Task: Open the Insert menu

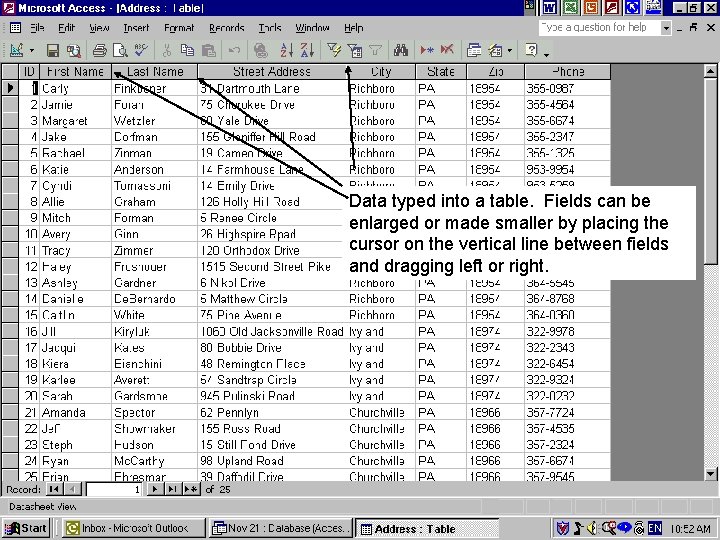Action: [136, 28]
